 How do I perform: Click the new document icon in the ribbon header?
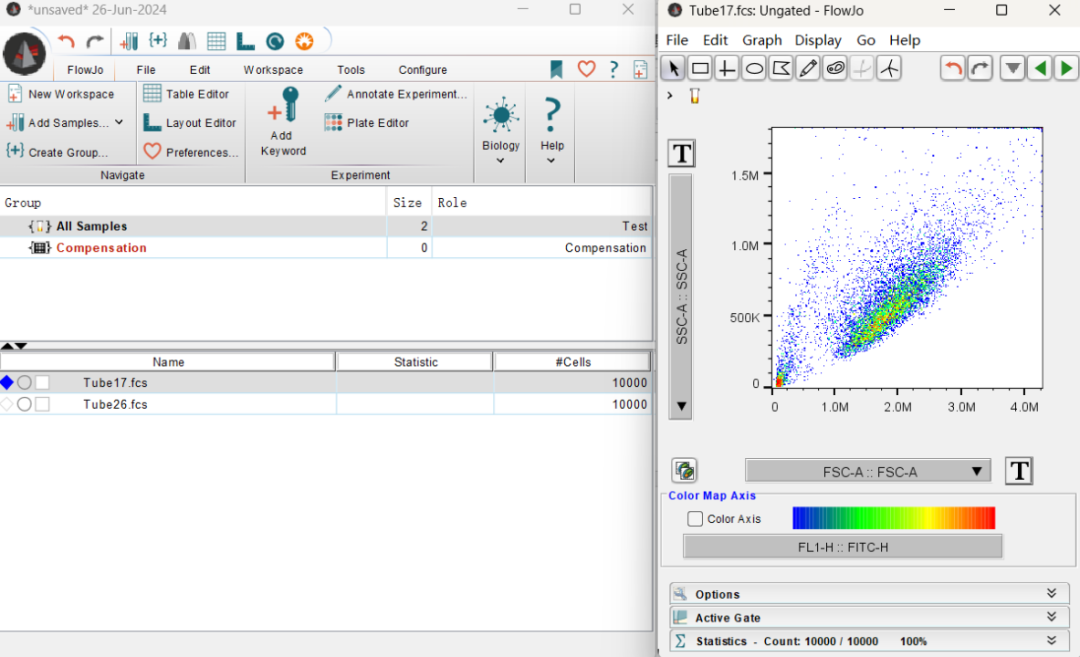[x=641, y=69]
